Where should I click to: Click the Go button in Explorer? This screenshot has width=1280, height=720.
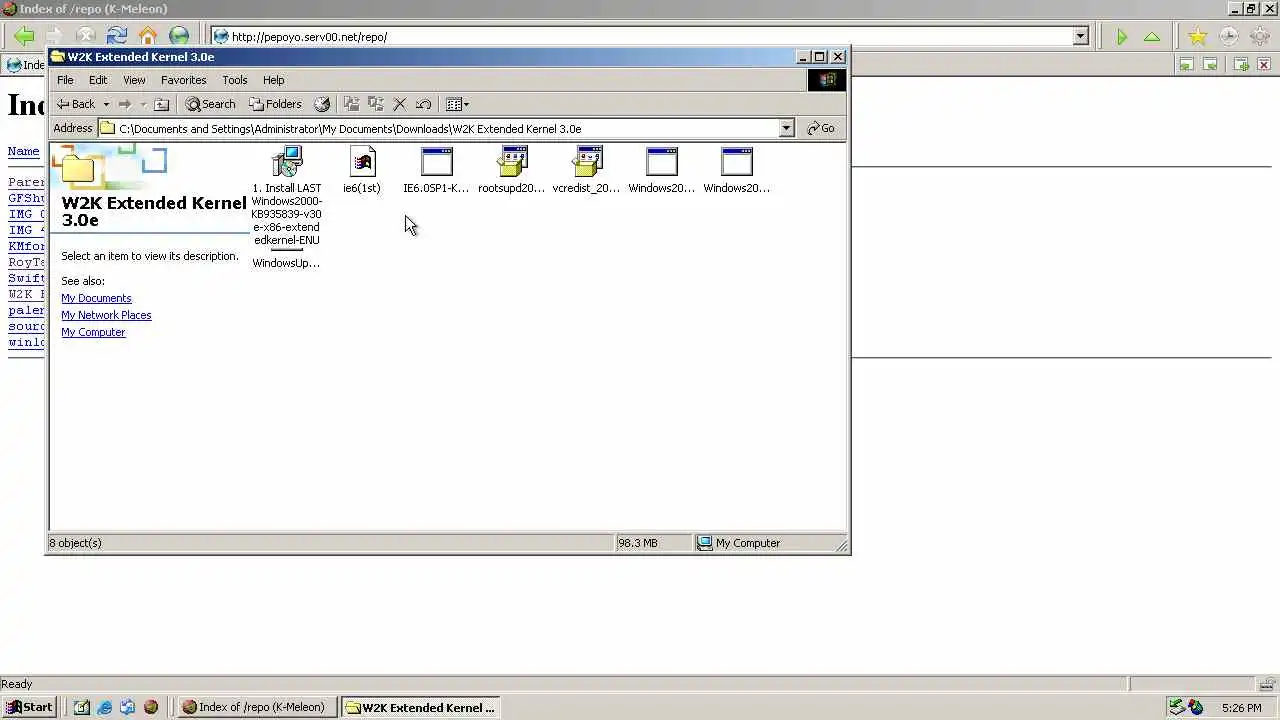(x=821, y=128)
